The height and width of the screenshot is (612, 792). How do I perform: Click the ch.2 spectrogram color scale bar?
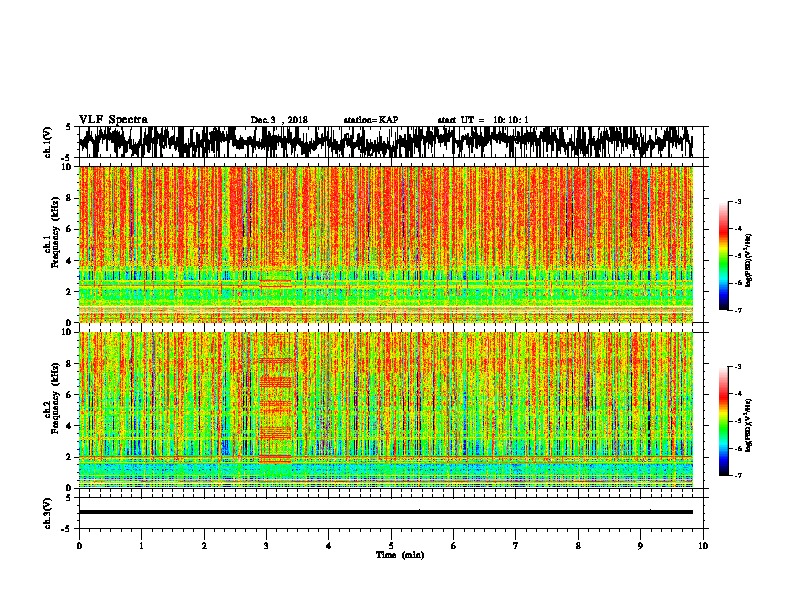pyautogui.click(x=723, y=421)
